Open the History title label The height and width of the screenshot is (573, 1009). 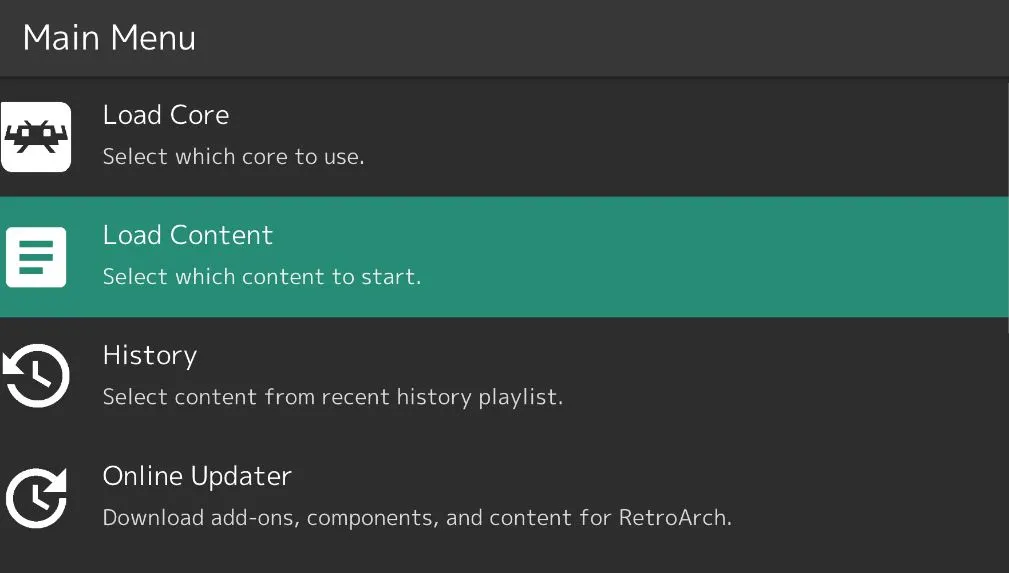tap(150, 356)
